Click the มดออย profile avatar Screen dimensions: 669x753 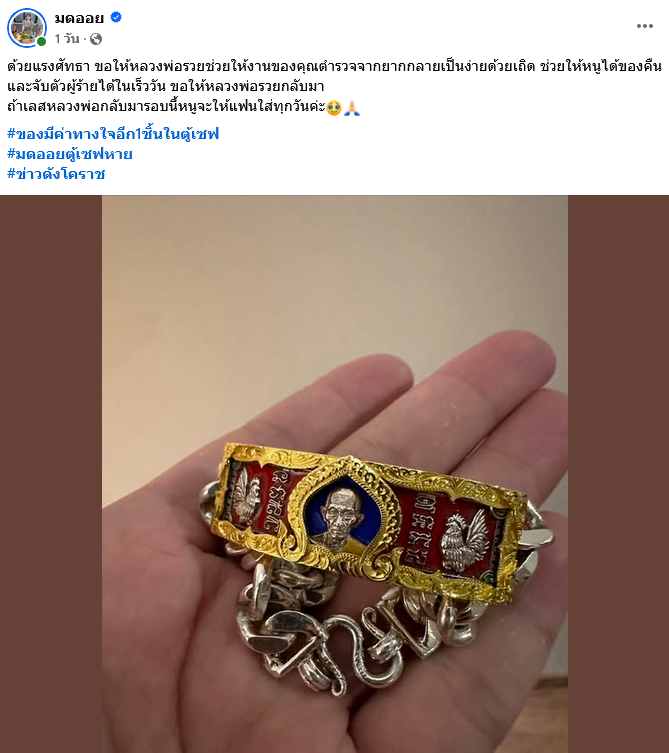point(26,28)
